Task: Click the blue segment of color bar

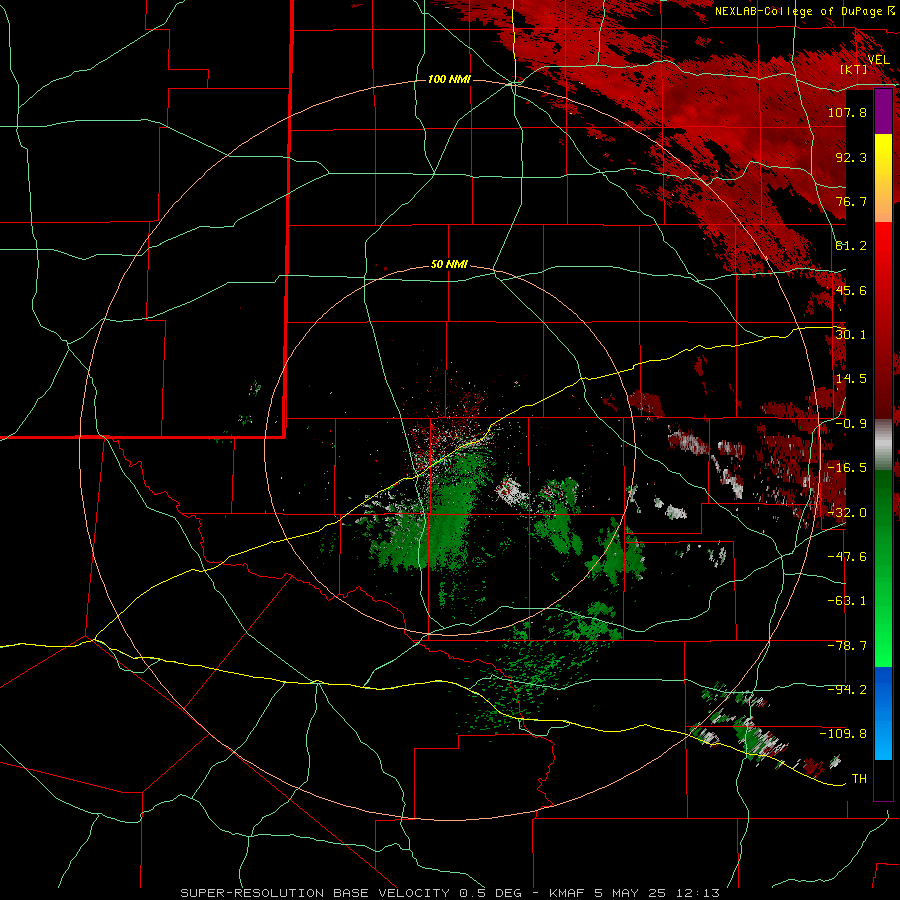Action: click(x=883, y=713)
